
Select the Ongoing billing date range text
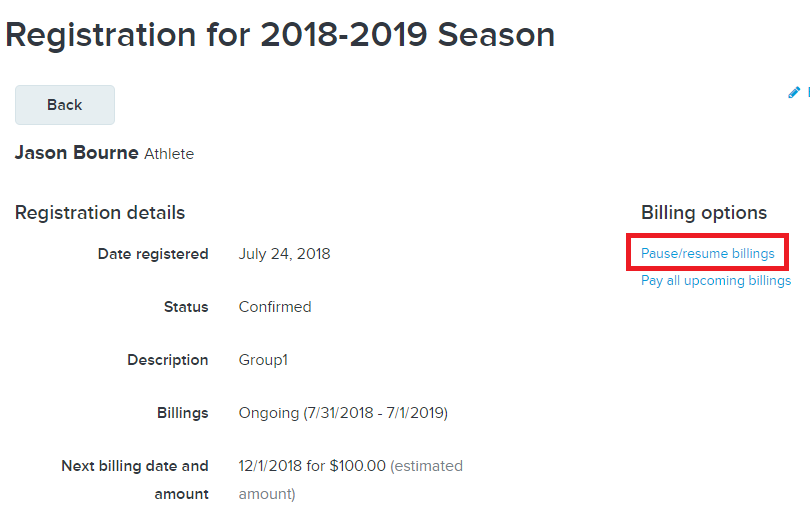pos(343,413)
